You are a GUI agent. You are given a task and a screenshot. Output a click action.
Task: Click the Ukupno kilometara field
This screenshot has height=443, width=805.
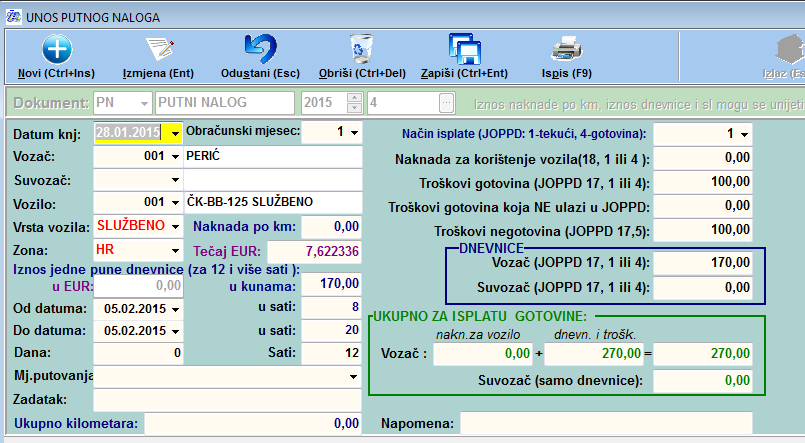(x=253, y=423)
